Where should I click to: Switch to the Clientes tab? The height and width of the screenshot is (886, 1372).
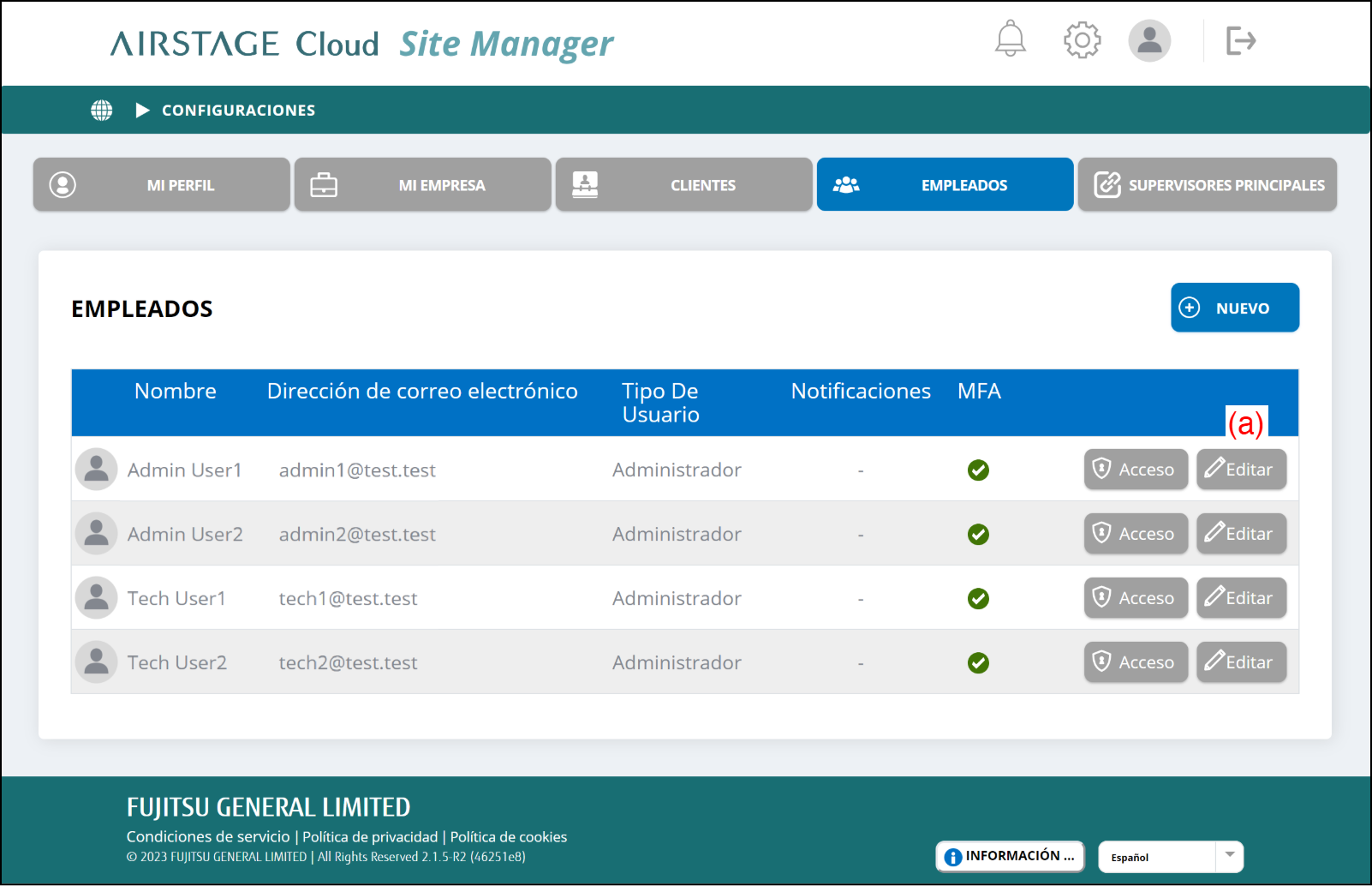click(x=683, y=185)
